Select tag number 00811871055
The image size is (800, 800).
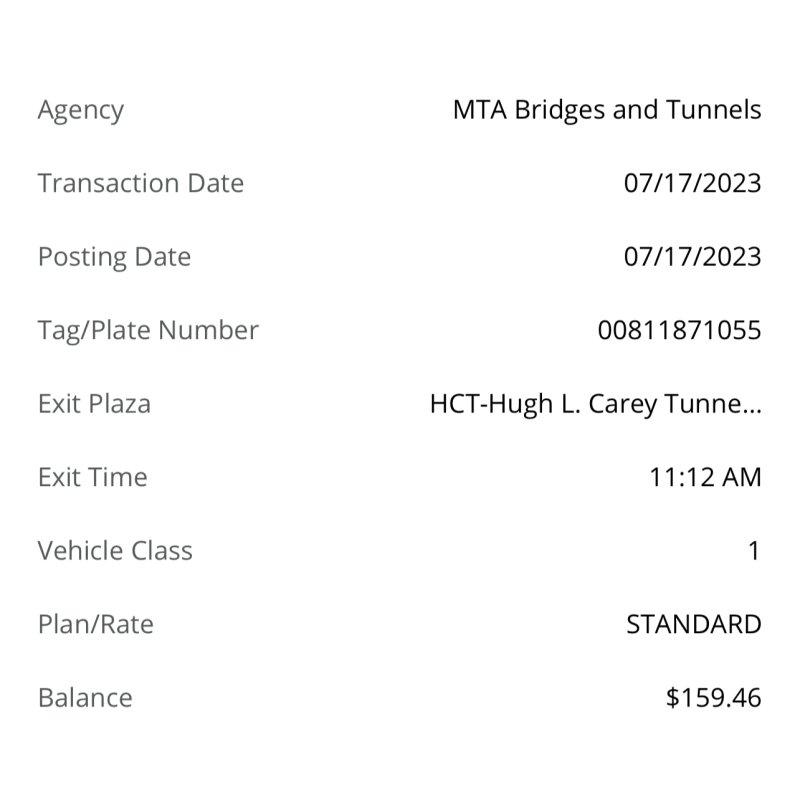coord(679,331)
